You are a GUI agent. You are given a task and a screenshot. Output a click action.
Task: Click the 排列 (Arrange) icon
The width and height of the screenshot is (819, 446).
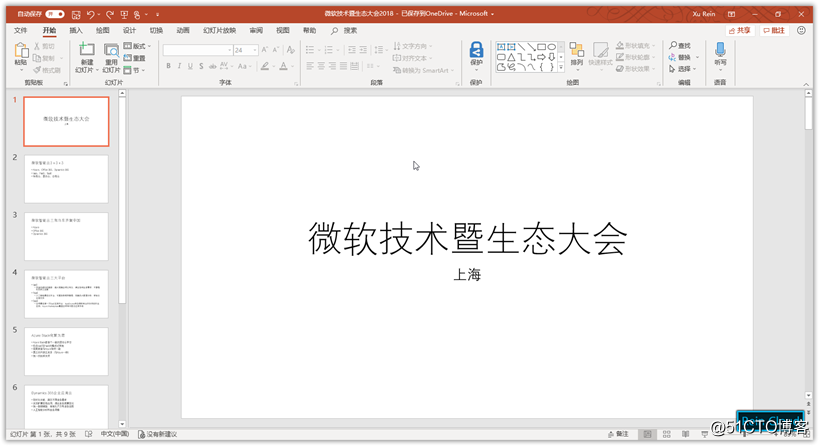click(x=577, y=51)
